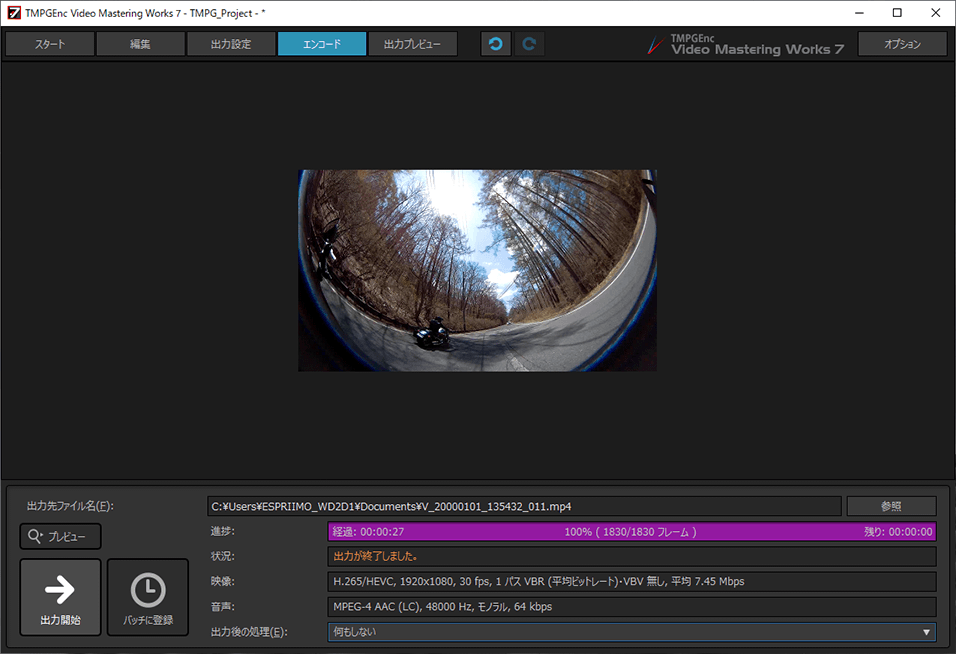Click the 出力後の処理 label
The image size is (956, 654).
[249, 632]
